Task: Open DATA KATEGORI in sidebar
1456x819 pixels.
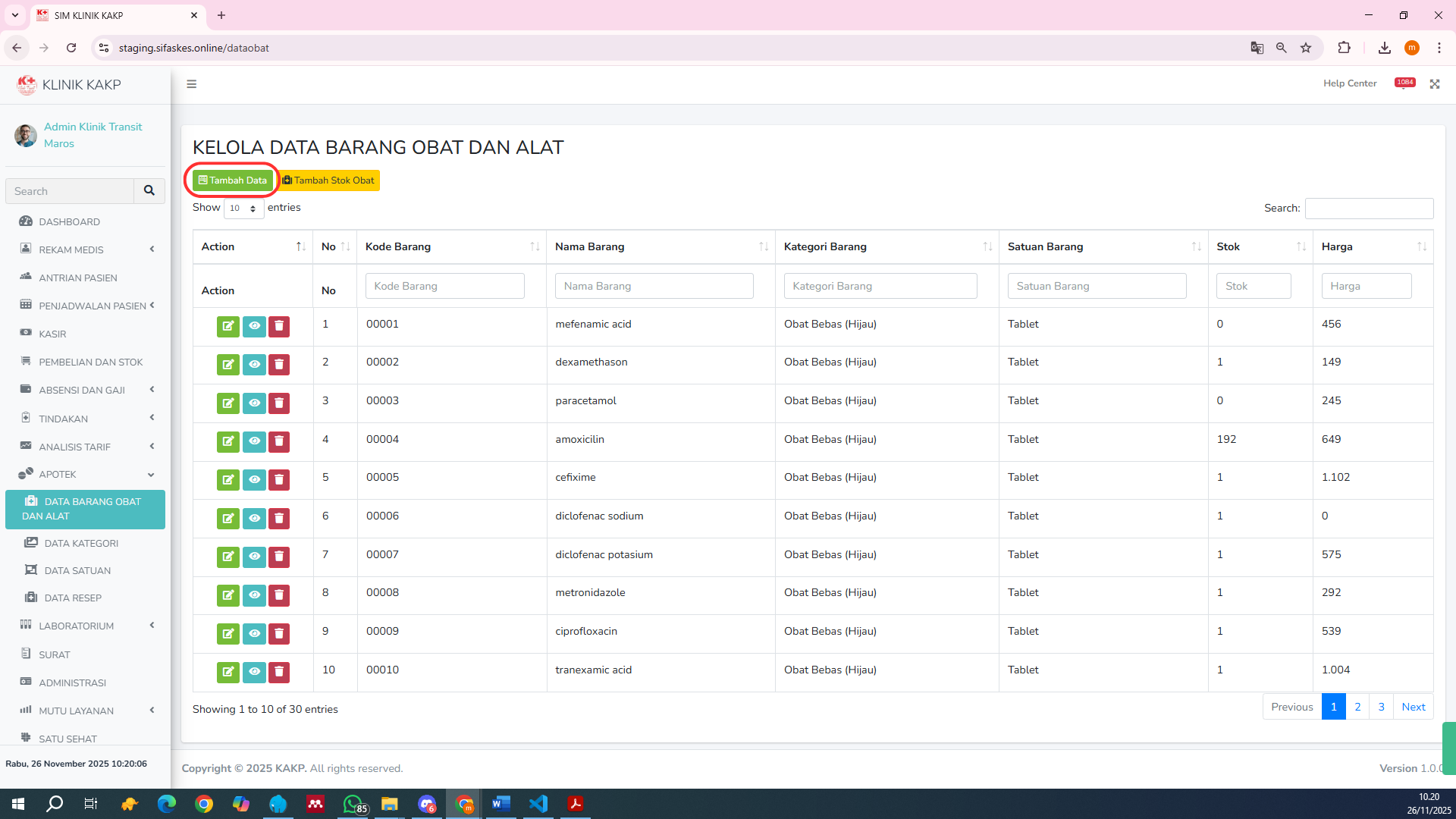Action: [81, 543]
